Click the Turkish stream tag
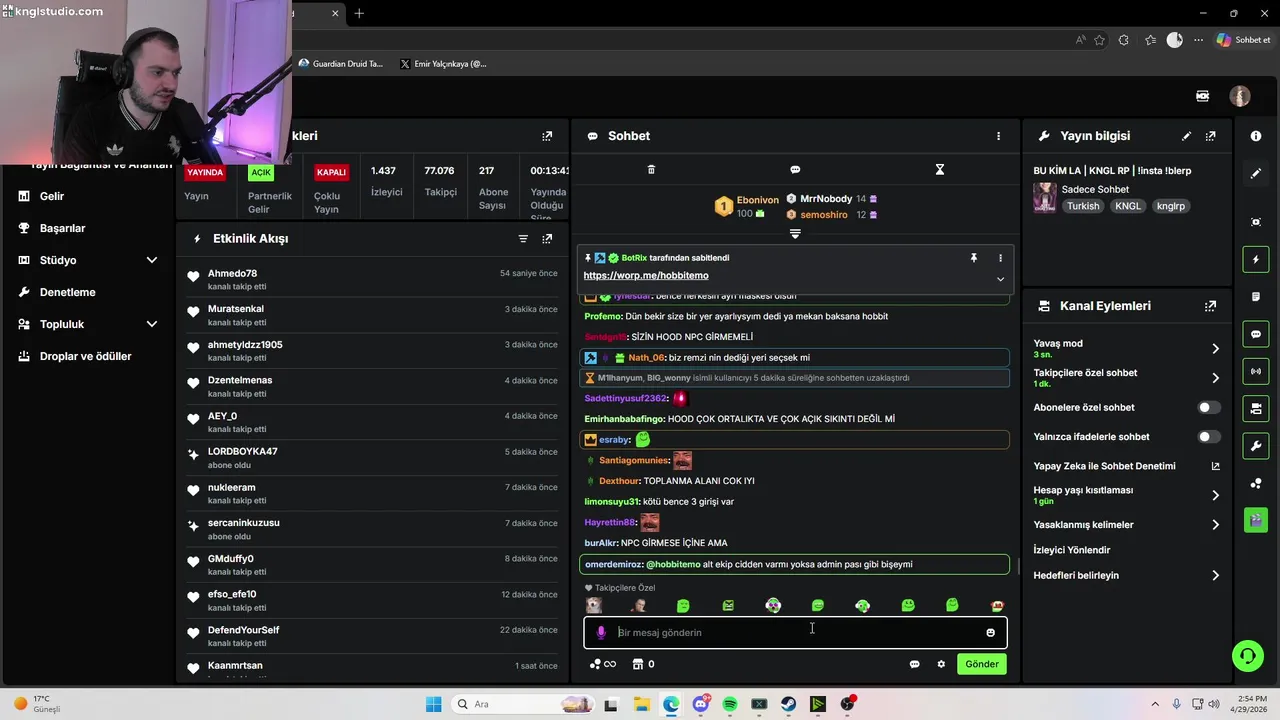 (1083, 206)
